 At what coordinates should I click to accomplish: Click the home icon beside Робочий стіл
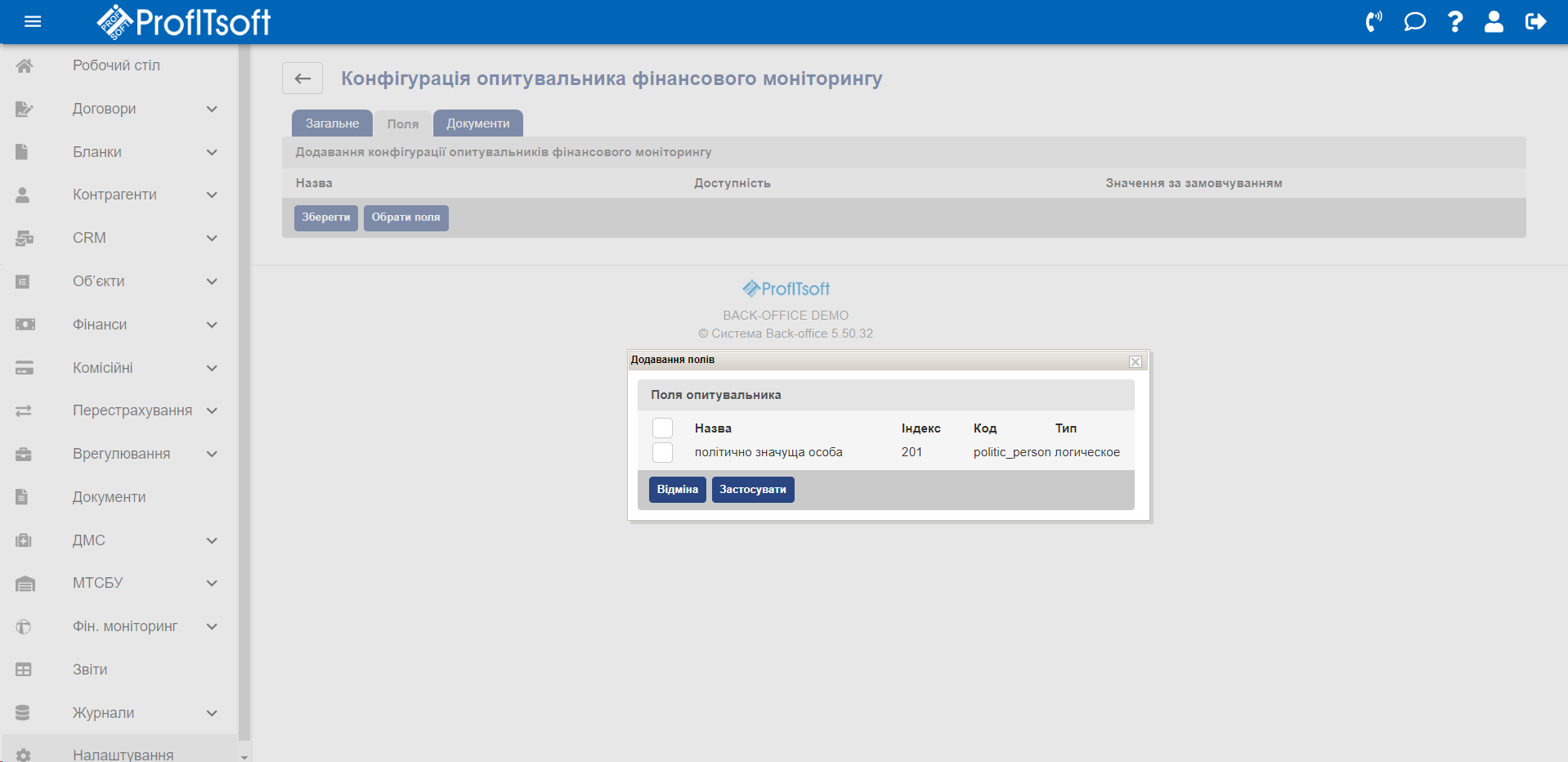coord(25,66)
